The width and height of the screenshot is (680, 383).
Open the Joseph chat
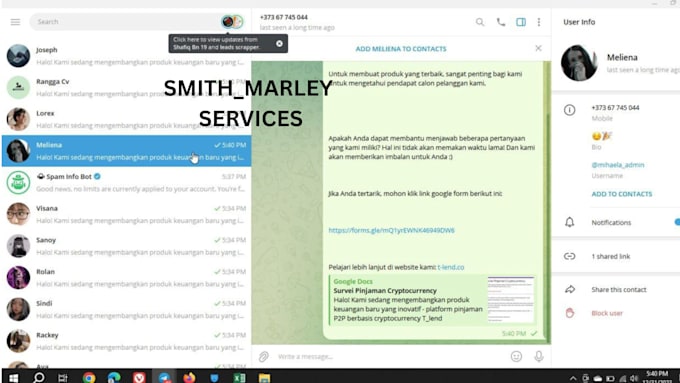(126, 56)
